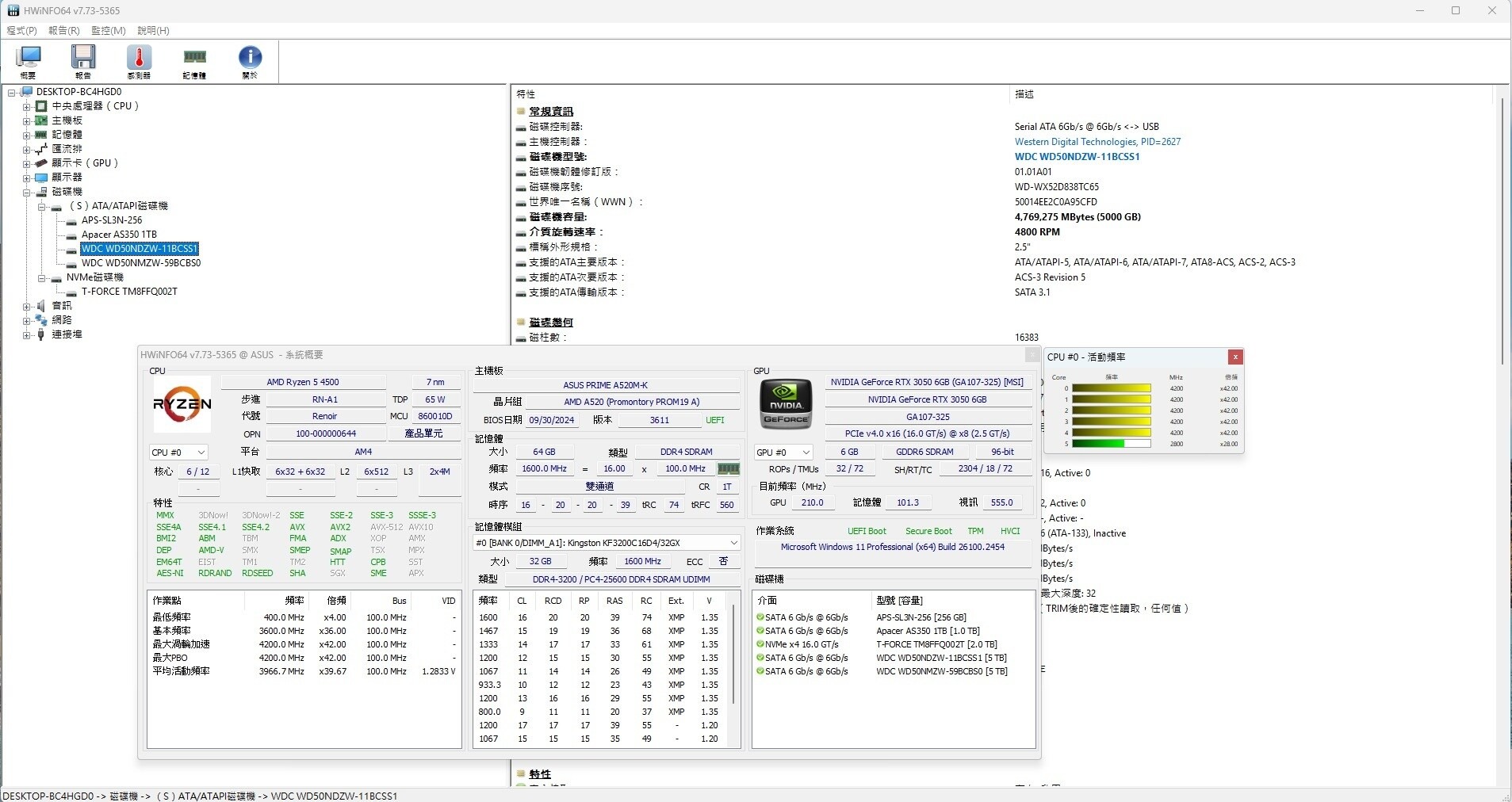Viewport: 1512px width, 802px height.
Task: Open the 程式(P) menu
Action: pyautogui.click(x=21, y=31)
